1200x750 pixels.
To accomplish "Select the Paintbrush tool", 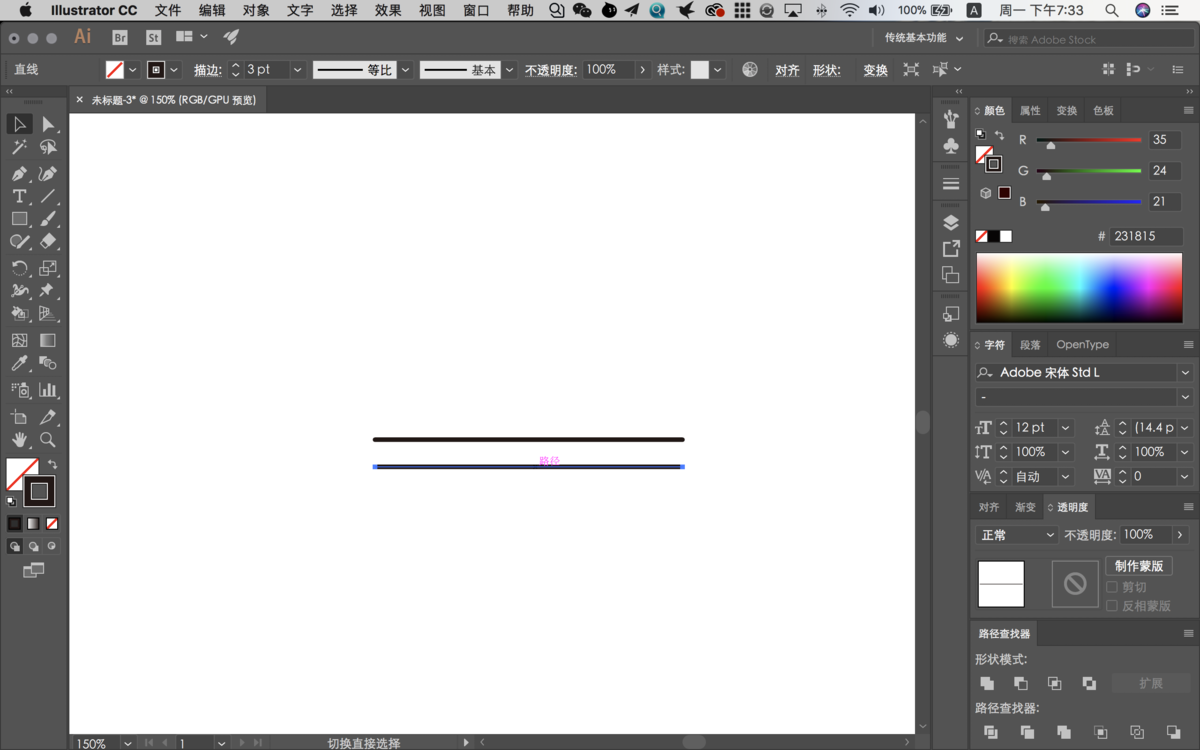I will tap(47, 219).
